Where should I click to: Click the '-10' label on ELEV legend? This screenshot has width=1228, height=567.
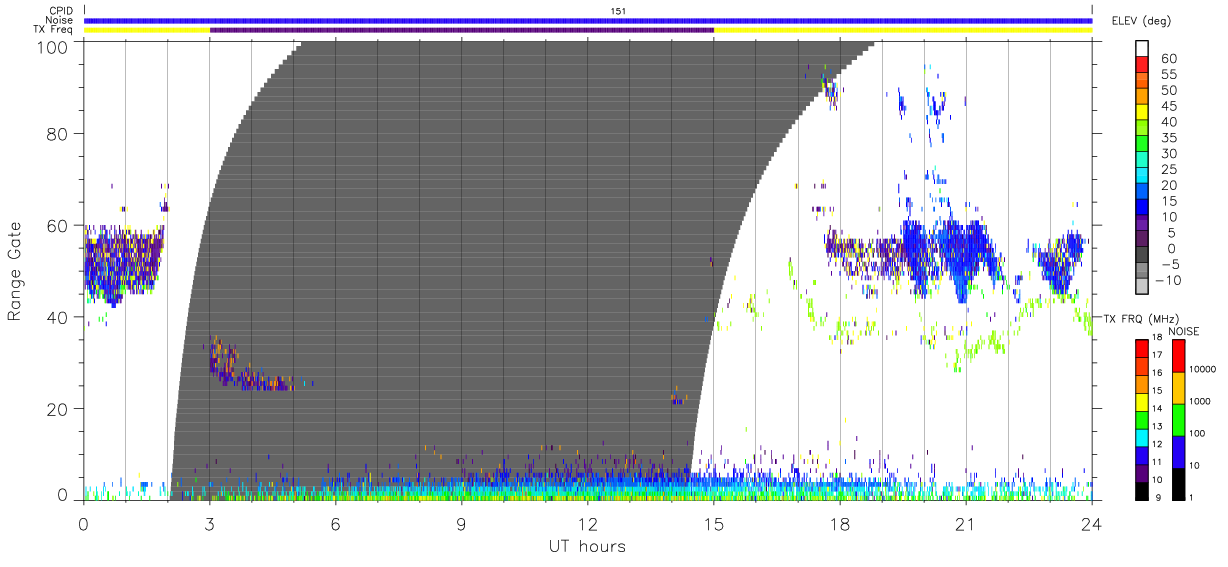tap(1168, 280)
